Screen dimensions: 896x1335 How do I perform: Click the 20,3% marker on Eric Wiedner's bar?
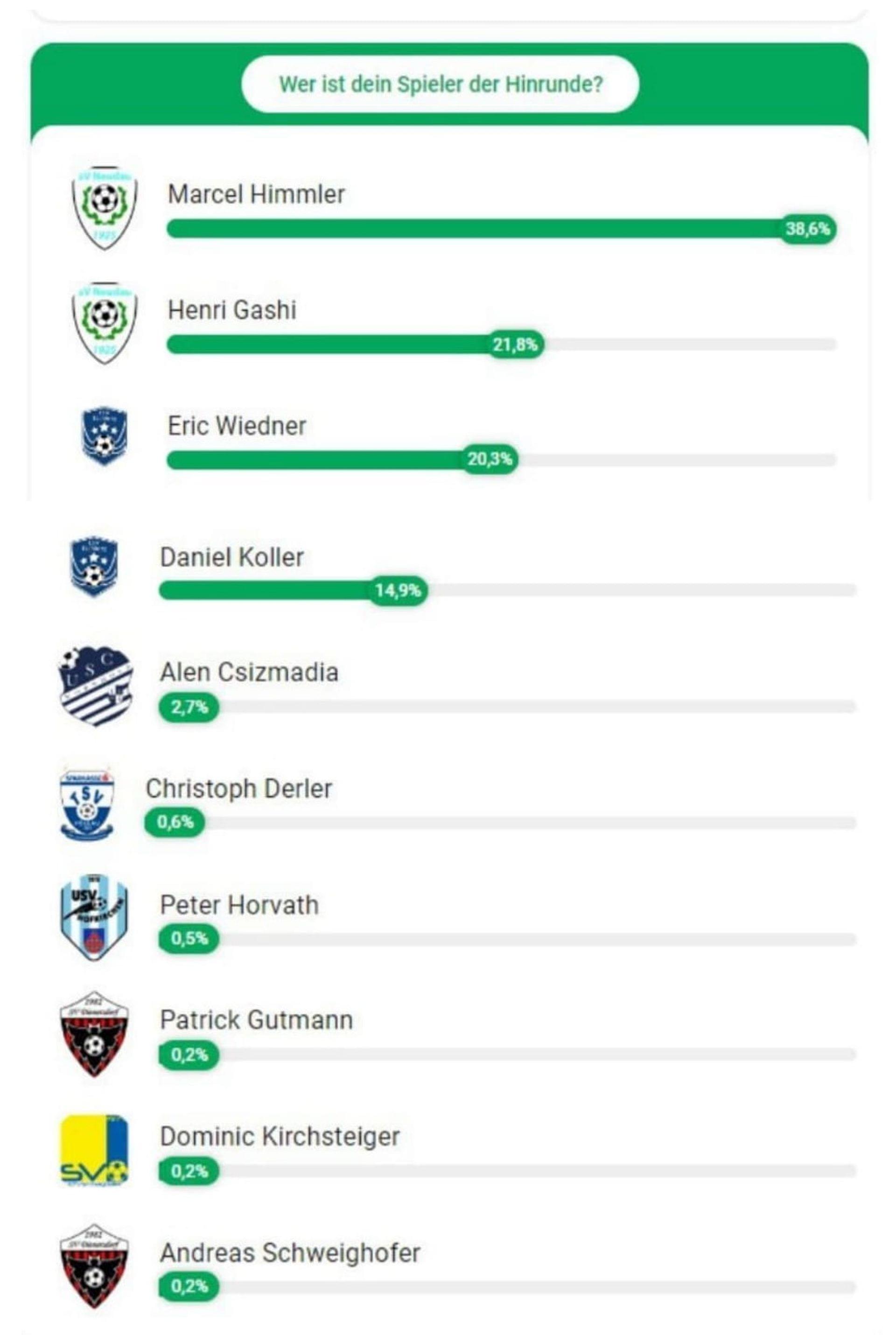[490, 459]
